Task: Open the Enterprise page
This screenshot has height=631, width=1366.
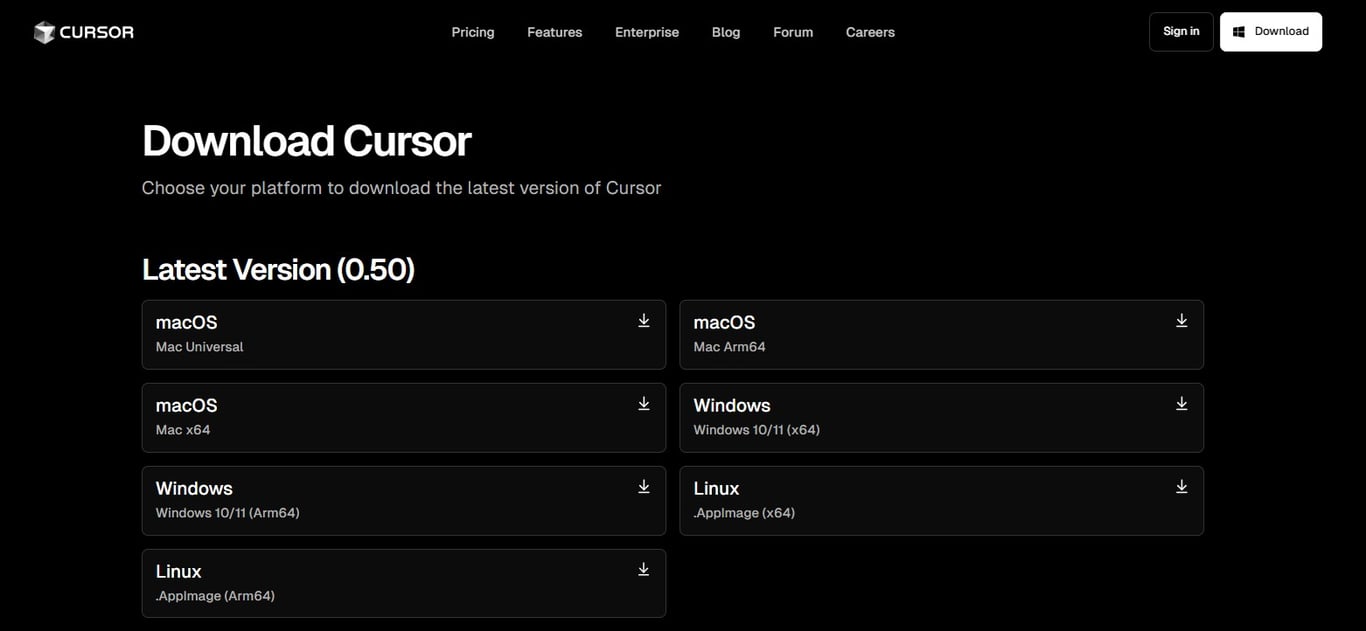Action: pos(646,30)
